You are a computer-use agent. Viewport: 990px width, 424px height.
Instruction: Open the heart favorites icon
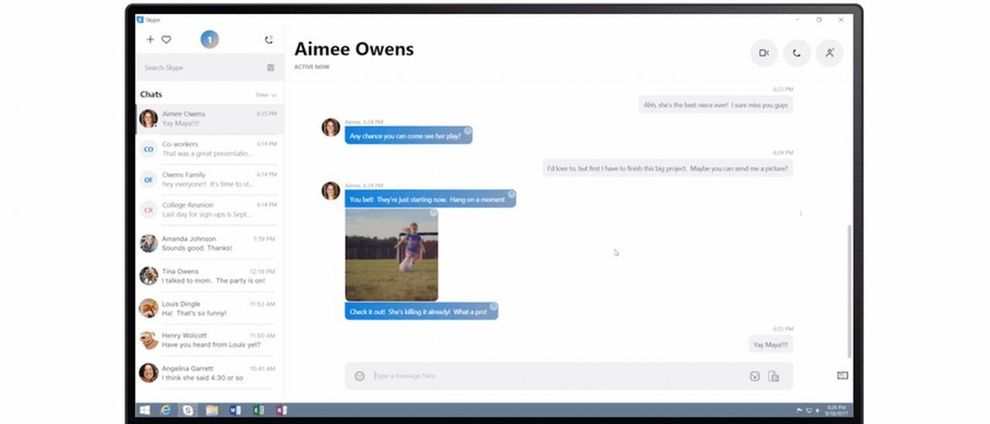[x=166, y=39]
